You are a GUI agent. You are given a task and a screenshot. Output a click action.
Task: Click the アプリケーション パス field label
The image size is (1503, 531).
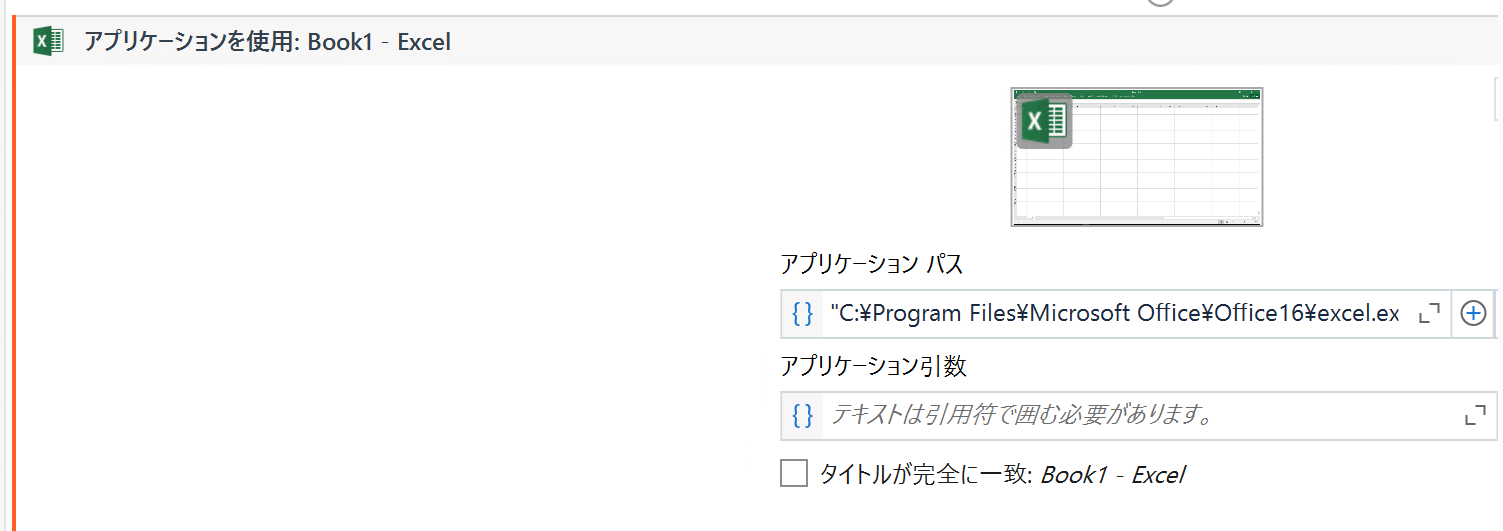pyautogui.click(x=871, y=264)
